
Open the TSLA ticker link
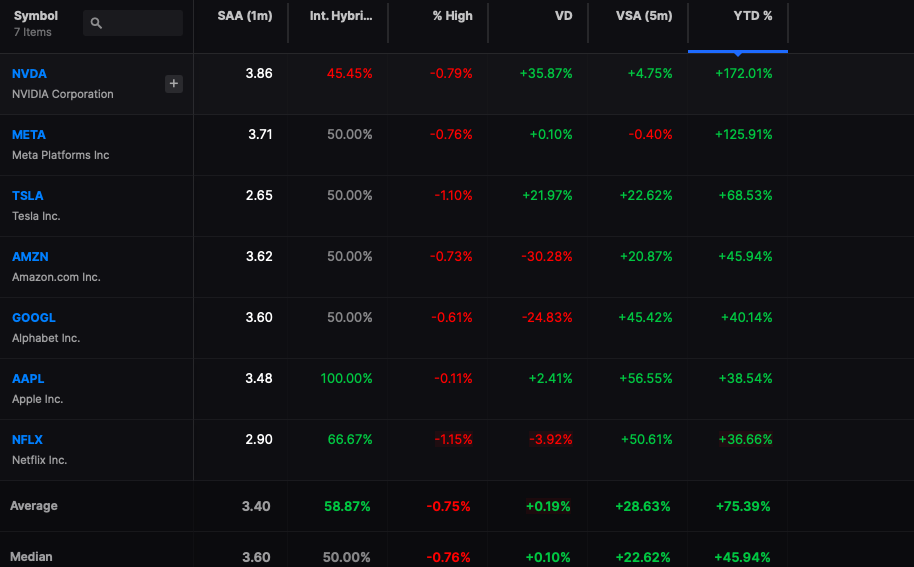coord(27,196)
